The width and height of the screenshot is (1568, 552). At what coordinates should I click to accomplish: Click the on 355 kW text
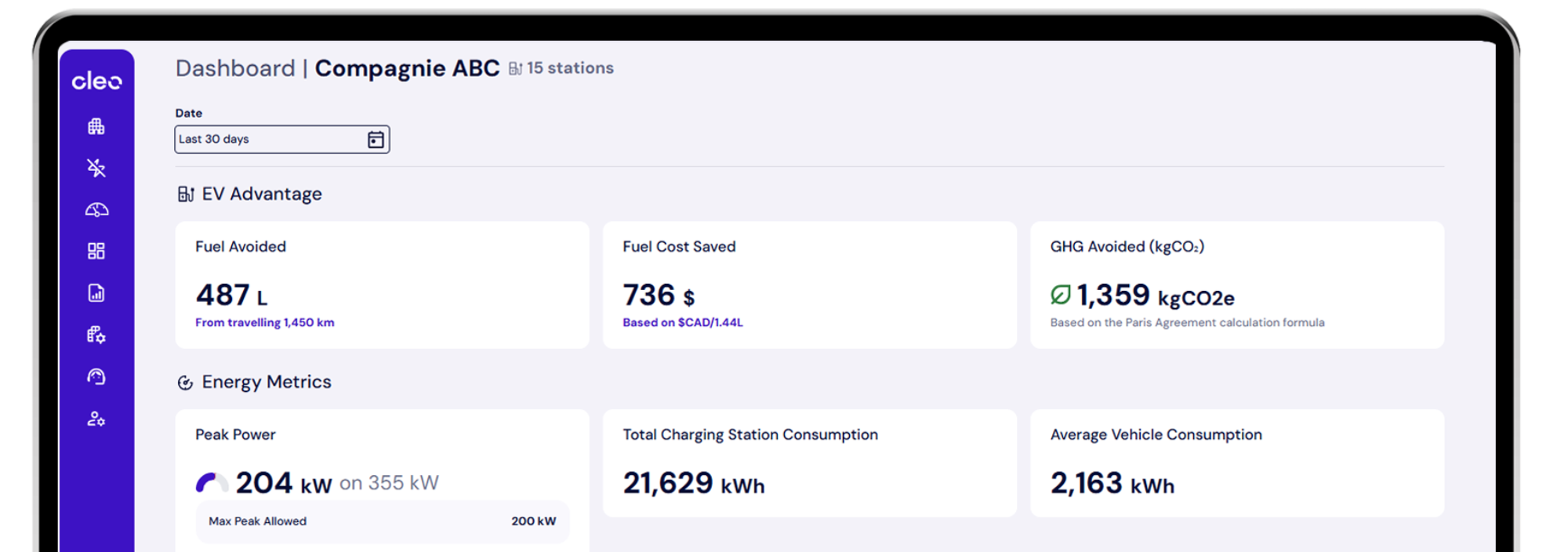pos(389,483)
